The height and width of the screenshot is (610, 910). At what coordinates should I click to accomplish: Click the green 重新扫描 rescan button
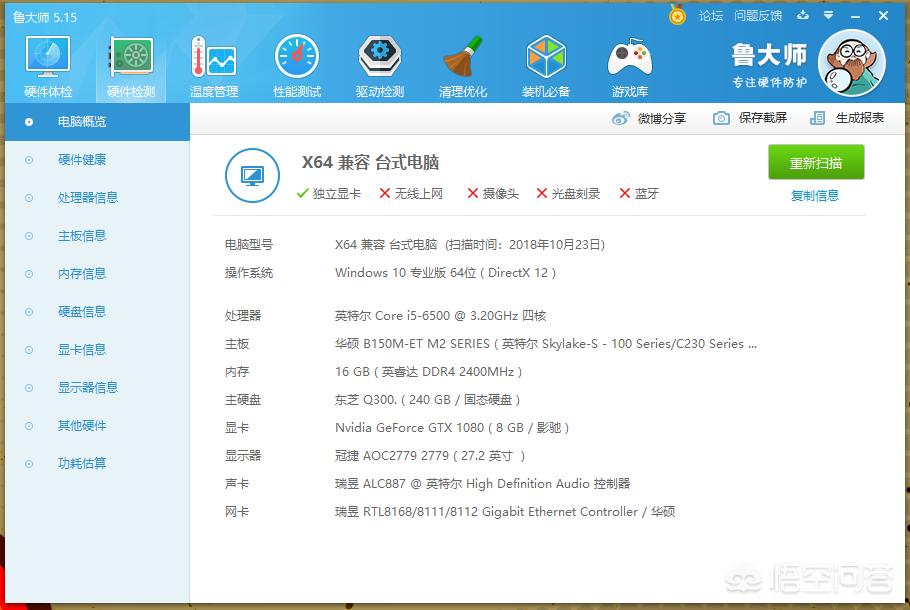tap(815, 163)
